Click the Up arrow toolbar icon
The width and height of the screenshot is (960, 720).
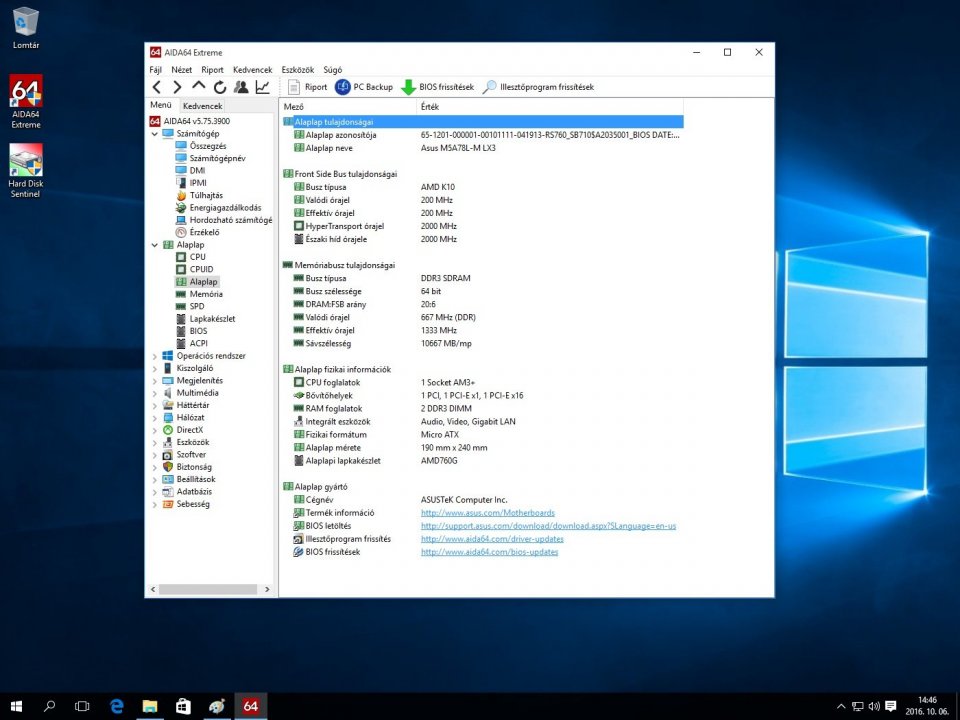[199, 87]
